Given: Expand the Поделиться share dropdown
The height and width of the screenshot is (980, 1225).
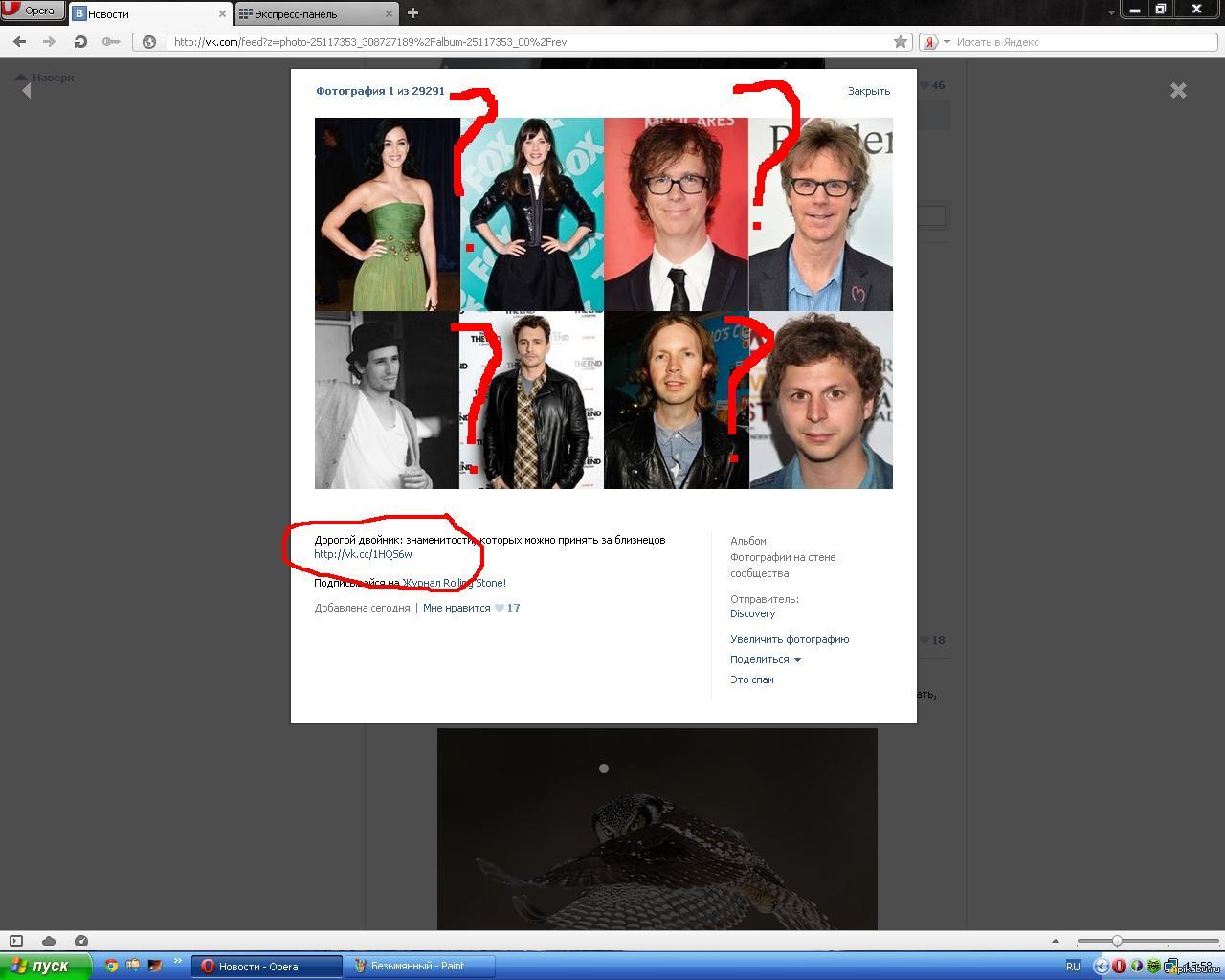Looking at the screenshot, I should (x=766, y=659).
